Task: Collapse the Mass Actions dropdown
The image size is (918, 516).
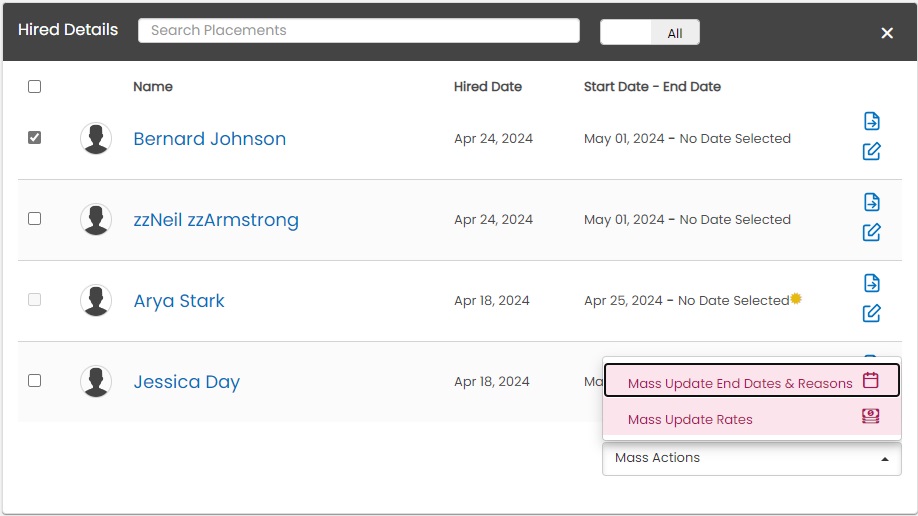Action: point(751,458)
